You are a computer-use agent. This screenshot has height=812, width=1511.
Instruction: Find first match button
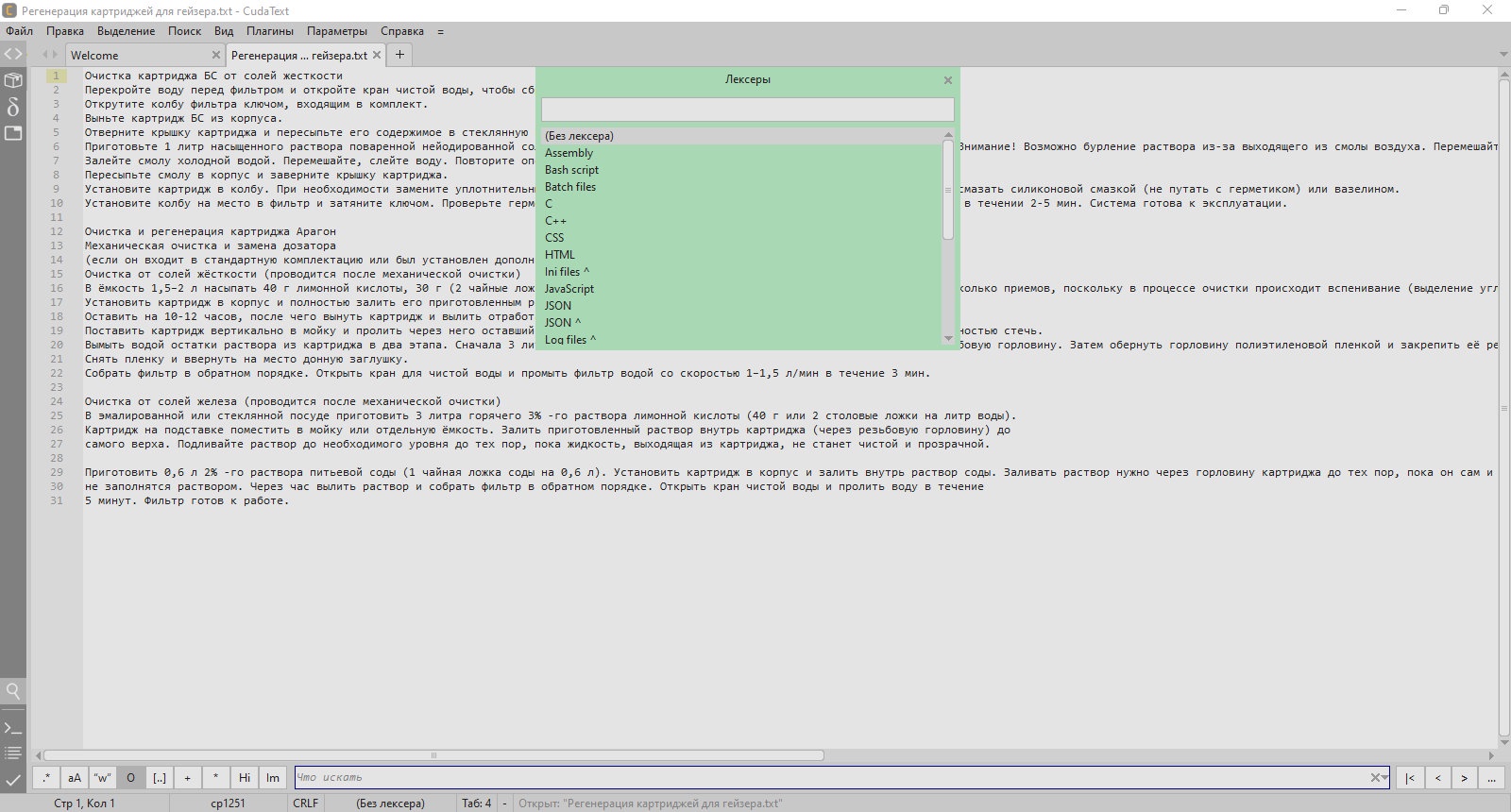click(1410, 778)
